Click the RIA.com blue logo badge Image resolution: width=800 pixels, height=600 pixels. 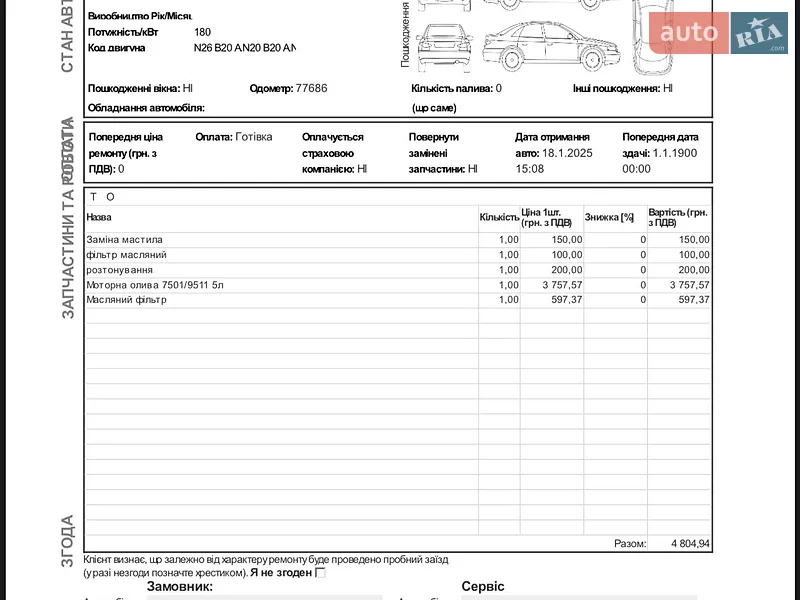759,33
